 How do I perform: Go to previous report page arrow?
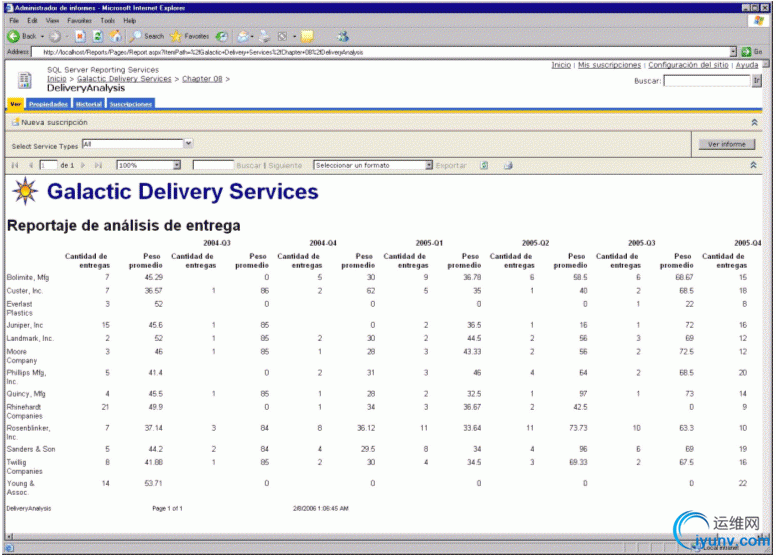31,165
